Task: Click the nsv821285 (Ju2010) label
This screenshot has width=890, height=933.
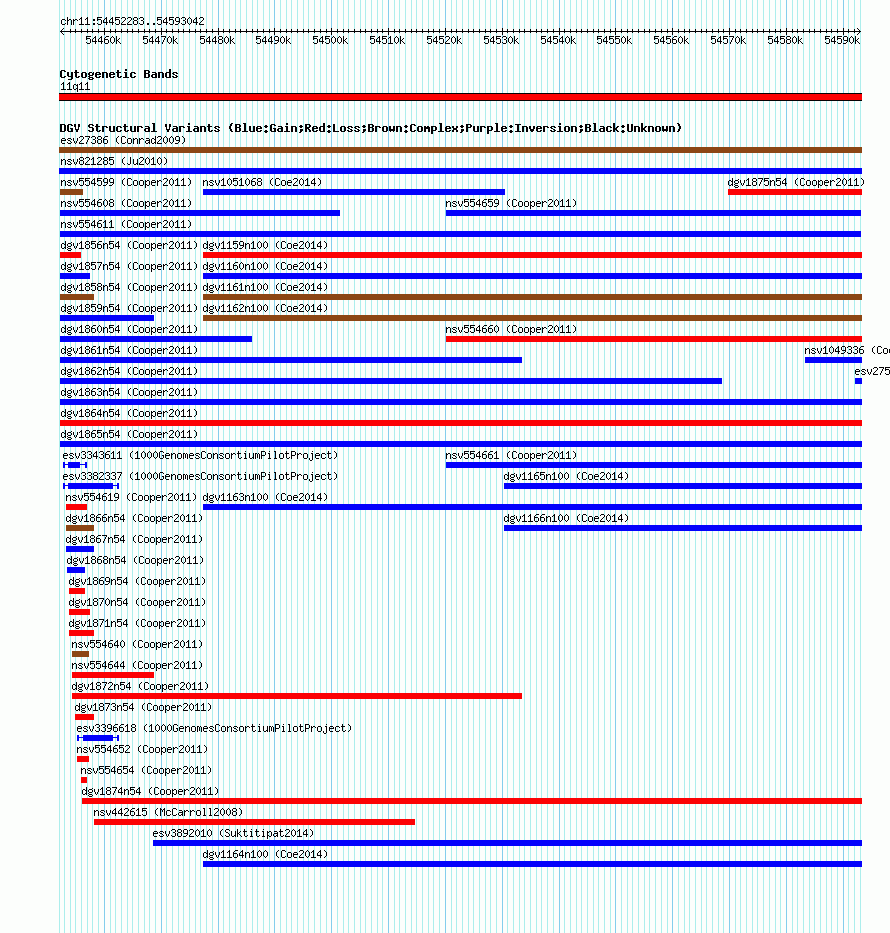Action: [114, 161]
